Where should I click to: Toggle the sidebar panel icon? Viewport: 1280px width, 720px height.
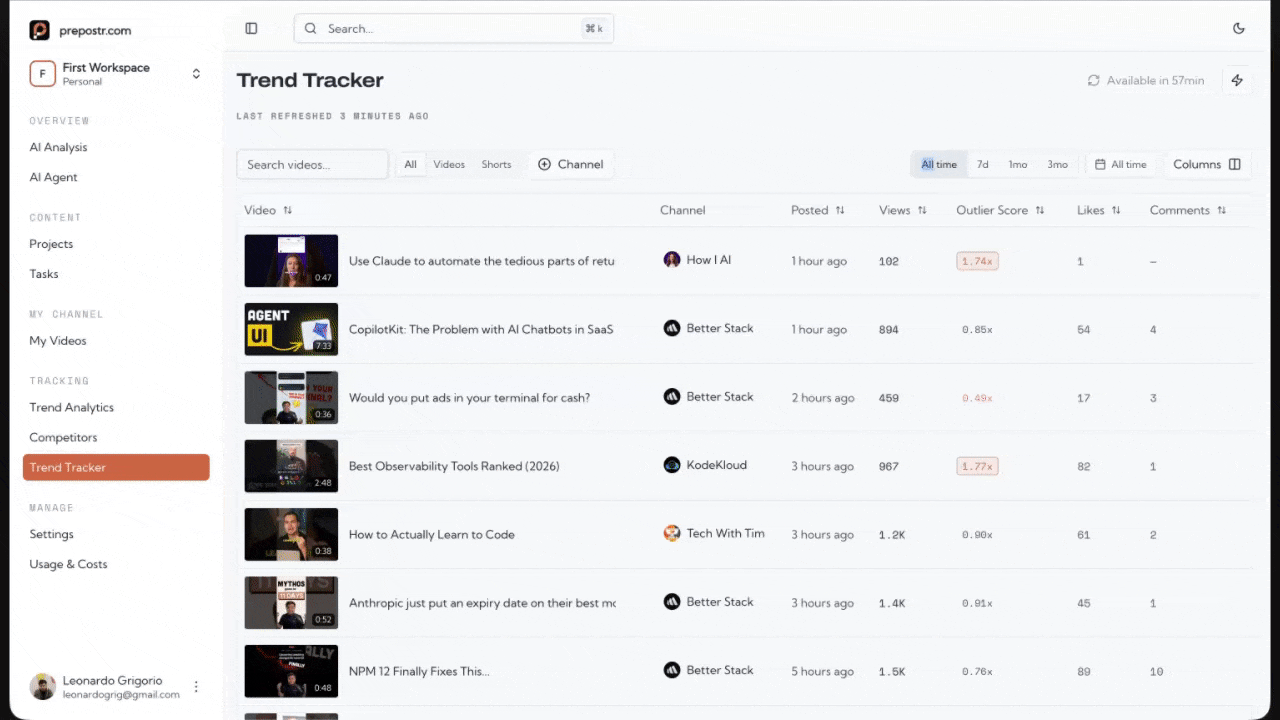coord(251,29)
